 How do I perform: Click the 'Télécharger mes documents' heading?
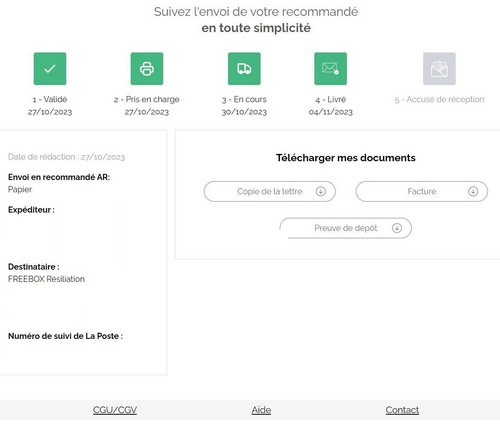point(346,158)
